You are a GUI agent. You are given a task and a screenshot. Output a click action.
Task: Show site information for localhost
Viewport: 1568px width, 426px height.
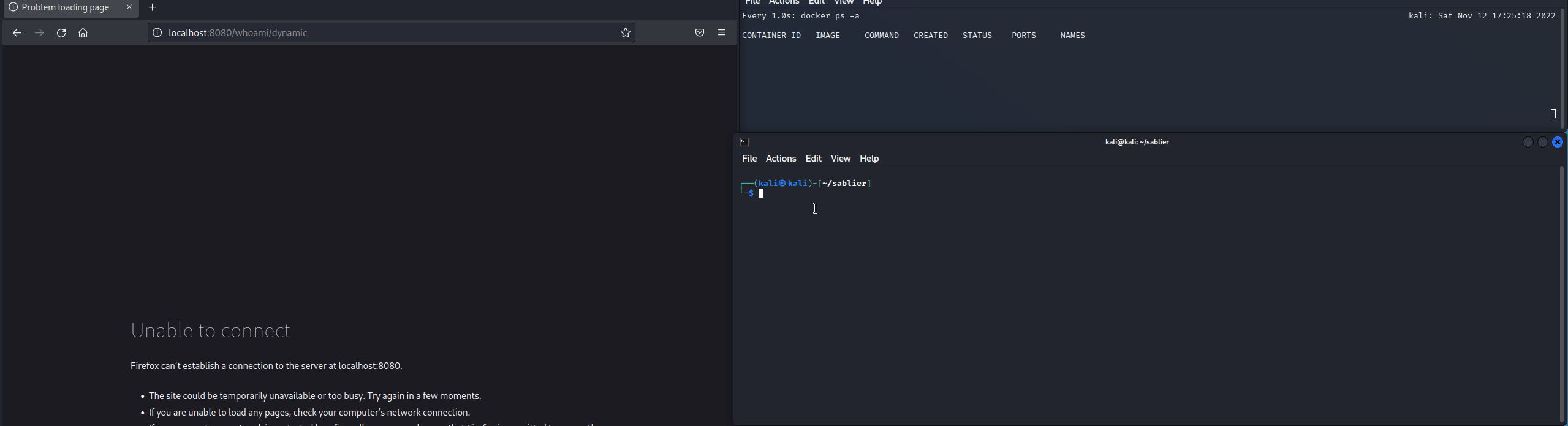(157, 33)
